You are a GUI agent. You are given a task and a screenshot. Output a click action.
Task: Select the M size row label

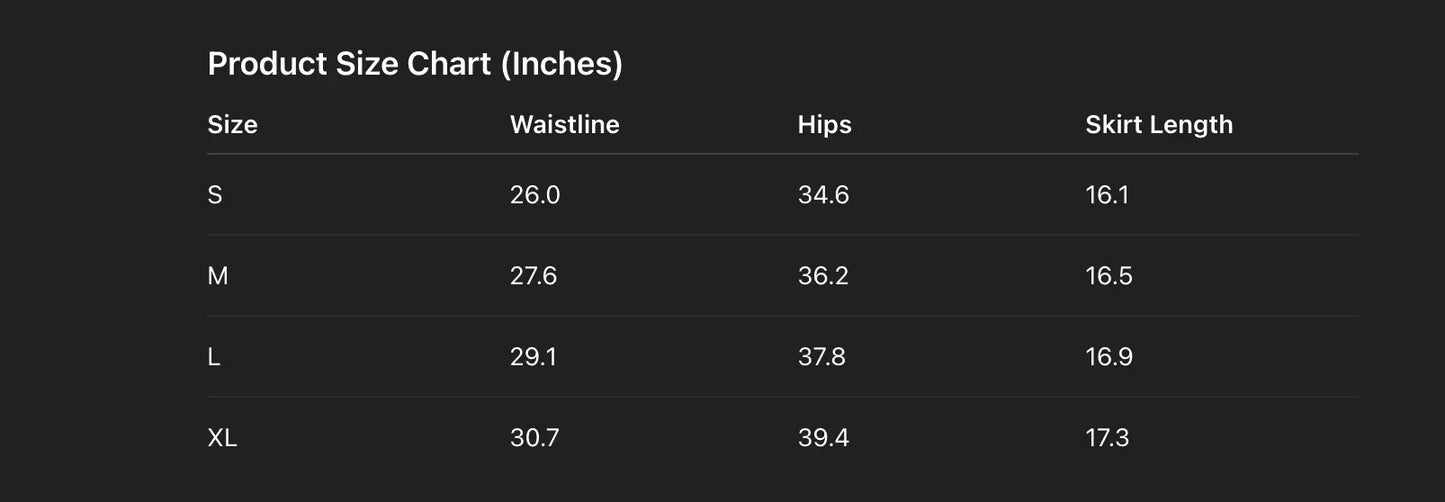tap(218, 276)
